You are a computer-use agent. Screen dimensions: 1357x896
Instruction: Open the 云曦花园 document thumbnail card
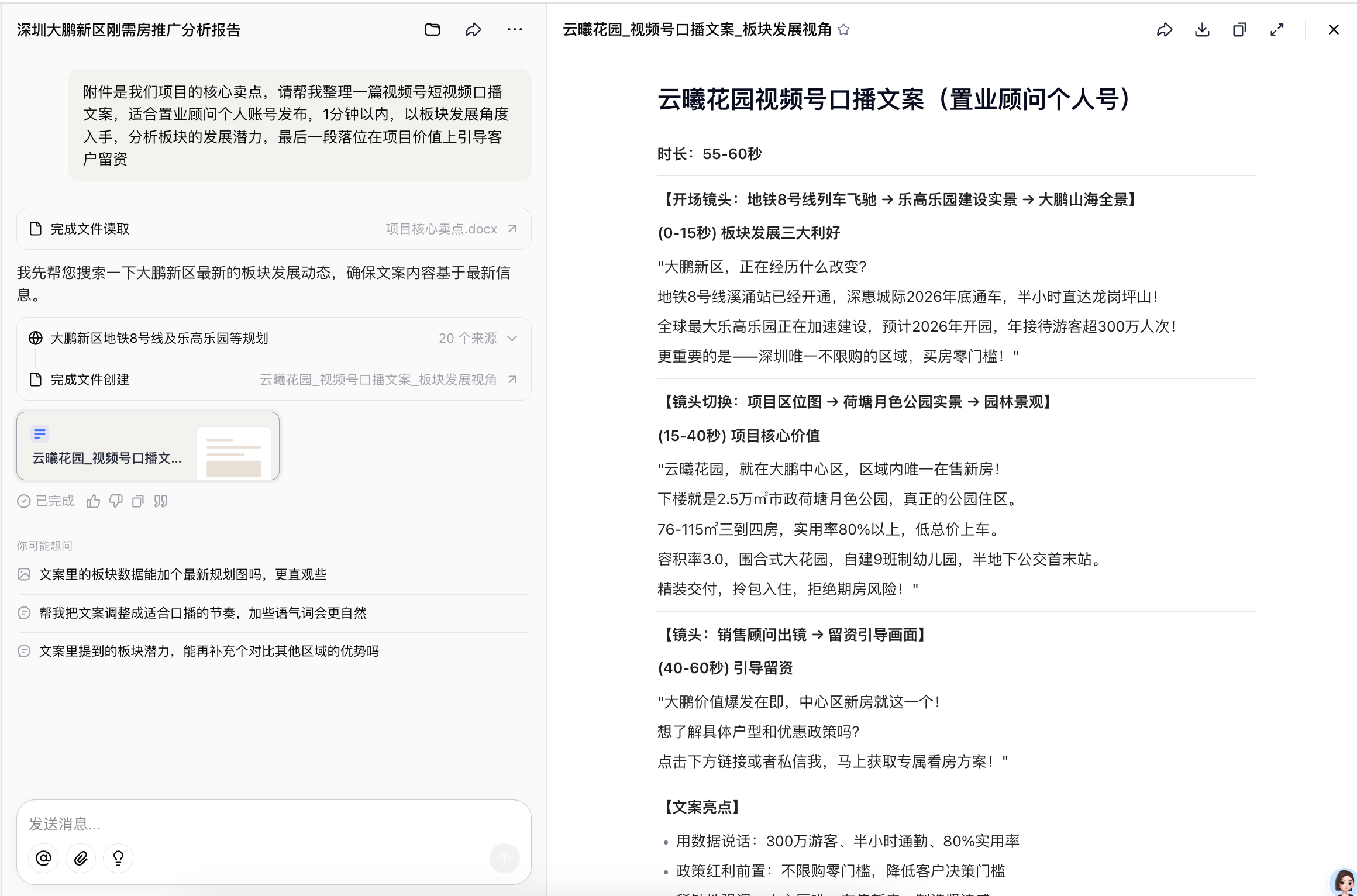[x=147, y=446]
